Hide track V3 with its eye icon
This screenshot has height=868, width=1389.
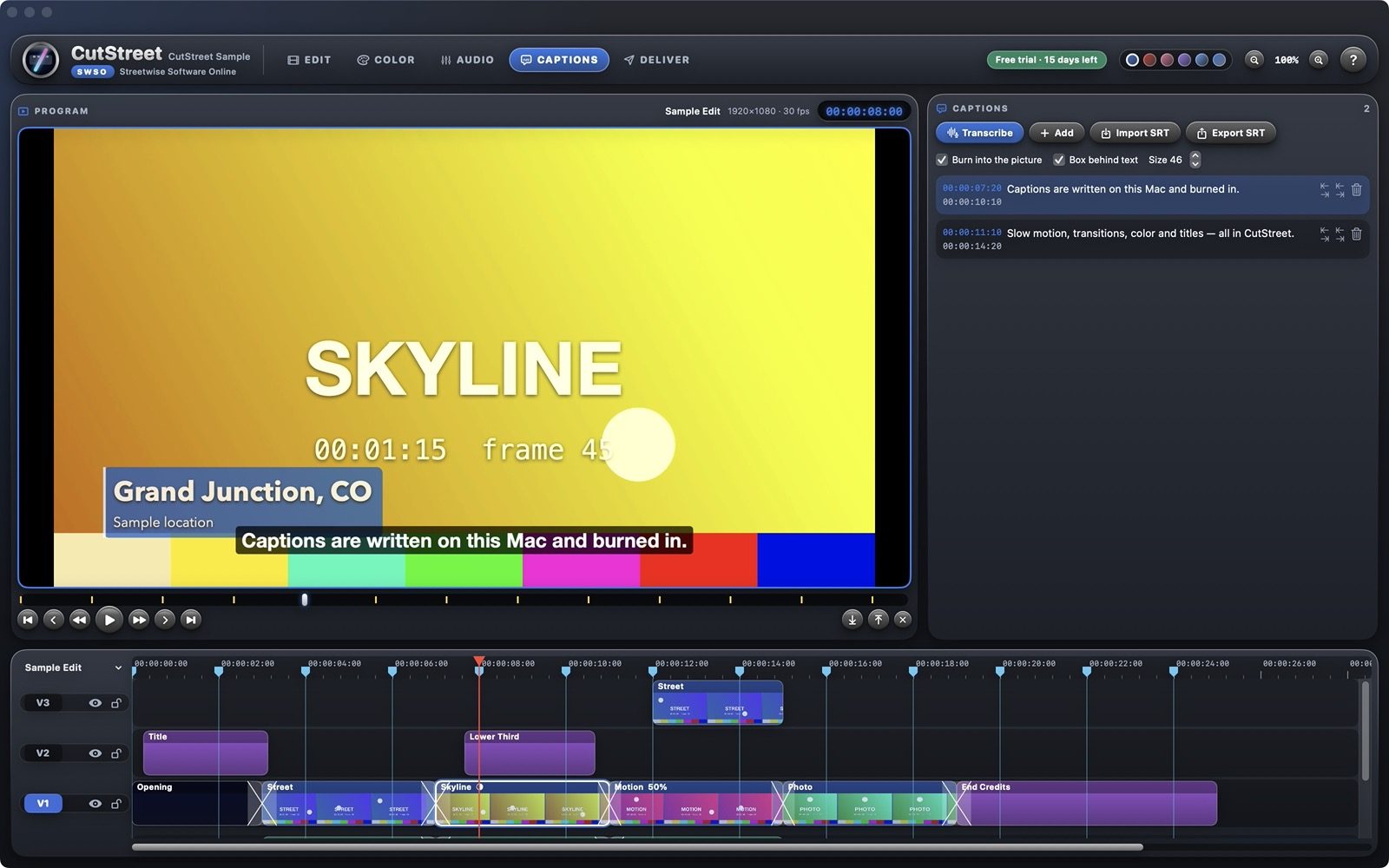pyautogui.click(x=95, y=703)
